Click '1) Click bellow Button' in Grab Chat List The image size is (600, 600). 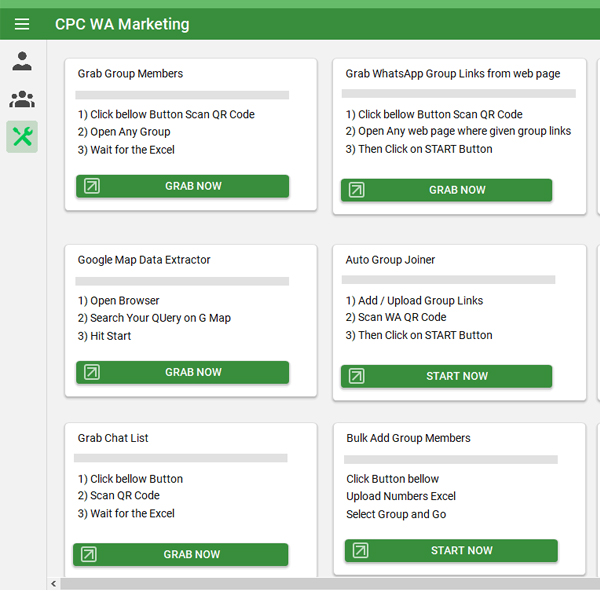tap(130, 479)
